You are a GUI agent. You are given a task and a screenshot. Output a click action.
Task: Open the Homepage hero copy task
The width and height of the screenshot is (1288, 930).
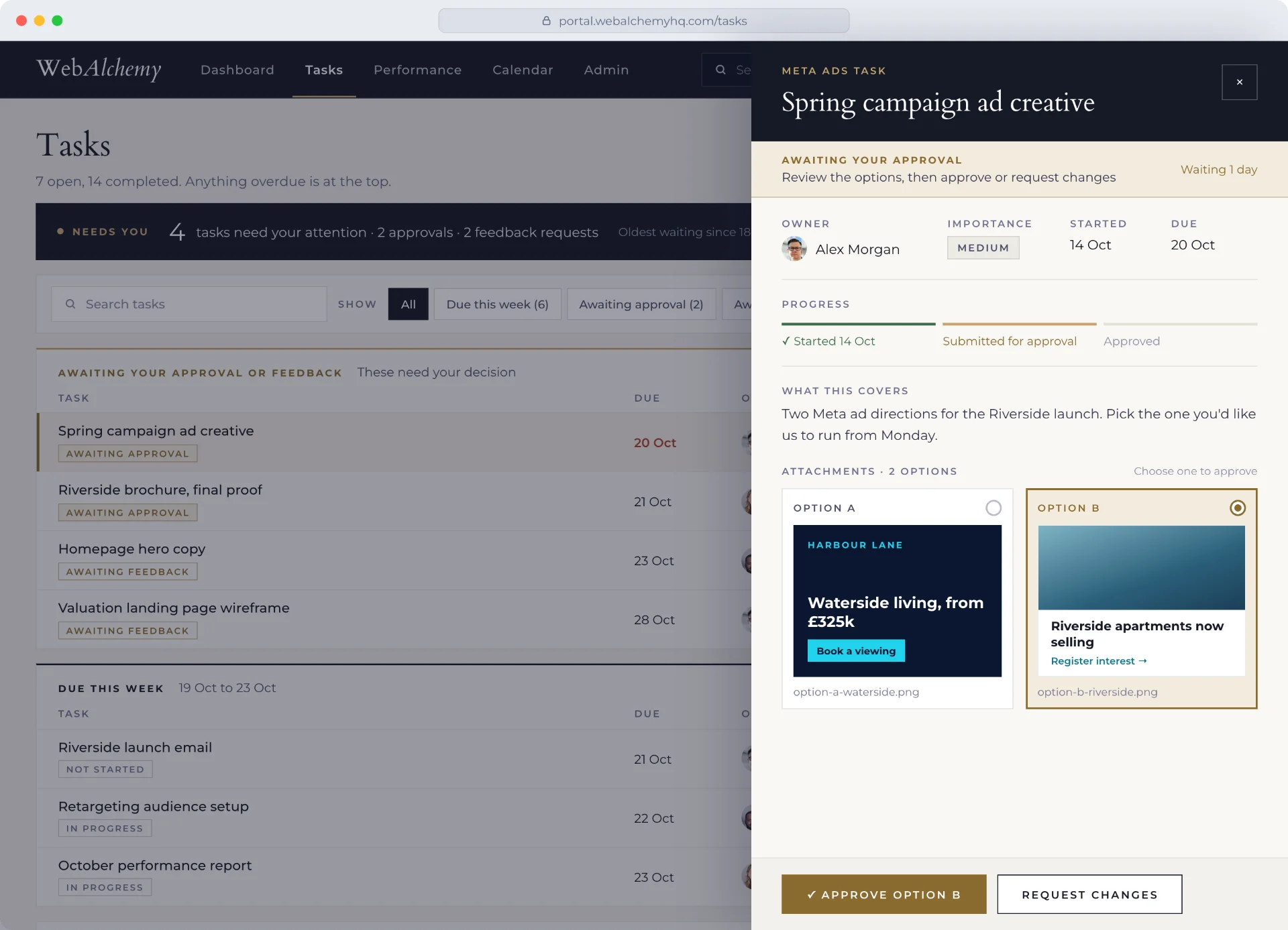click(394, 560)
